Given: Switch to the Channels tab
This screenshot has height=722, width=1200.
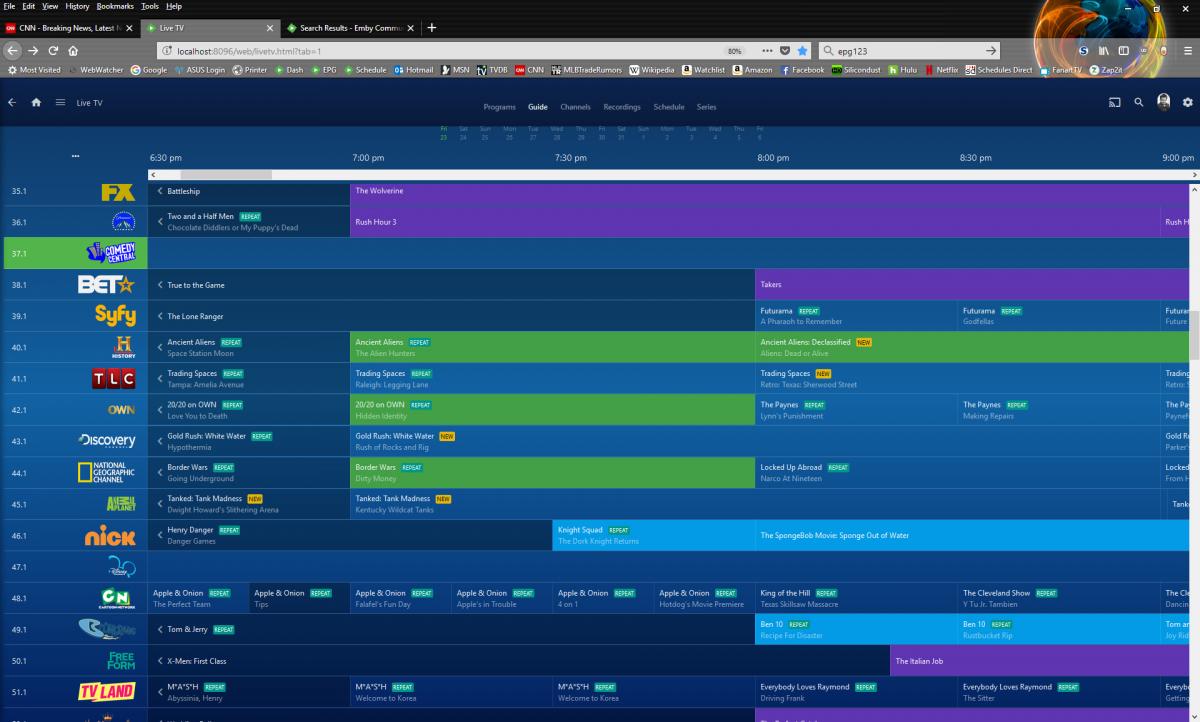Looking at the screenshot, I should [575, 107].
